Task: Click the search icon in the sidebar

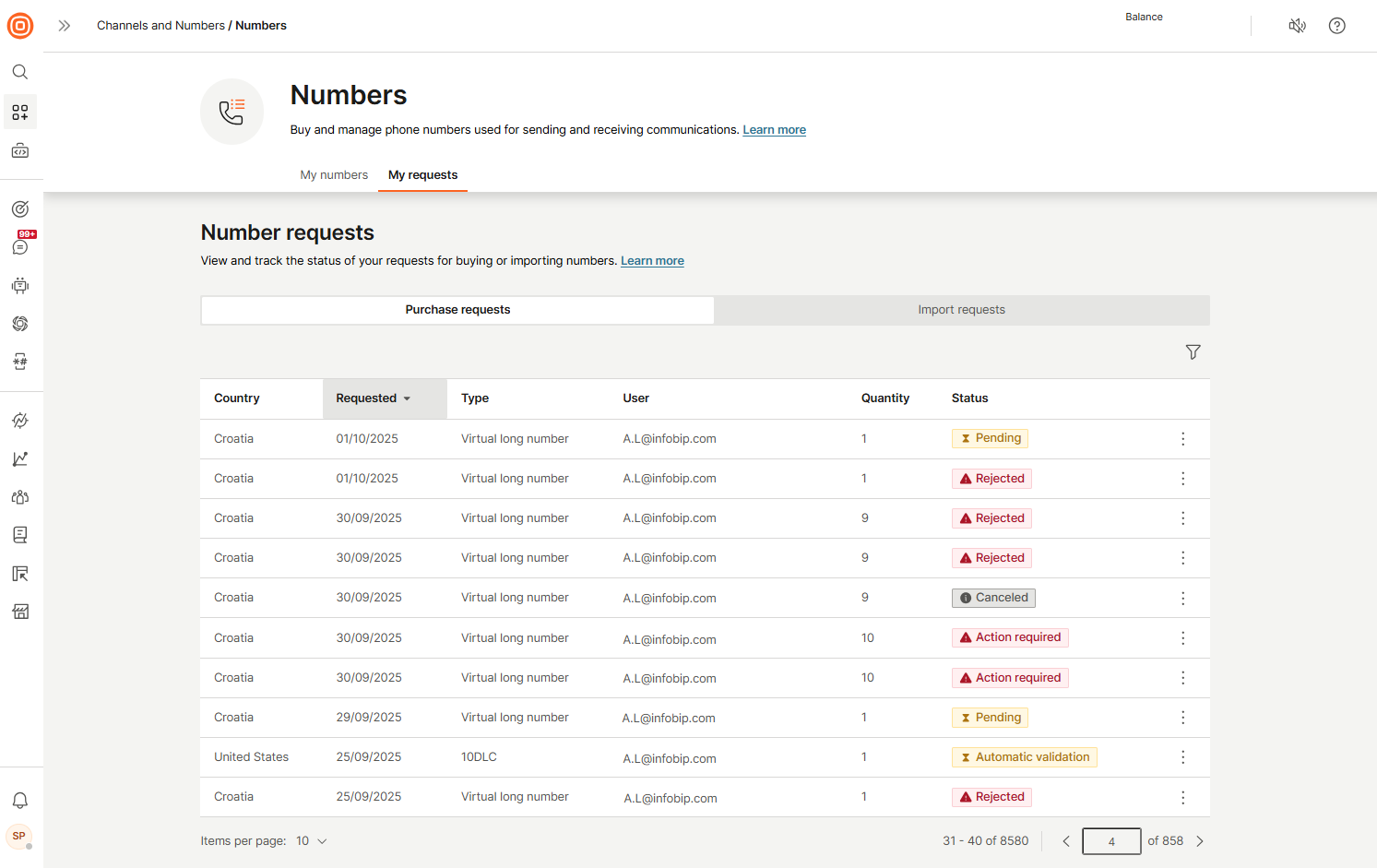Action: pos(20,72)
